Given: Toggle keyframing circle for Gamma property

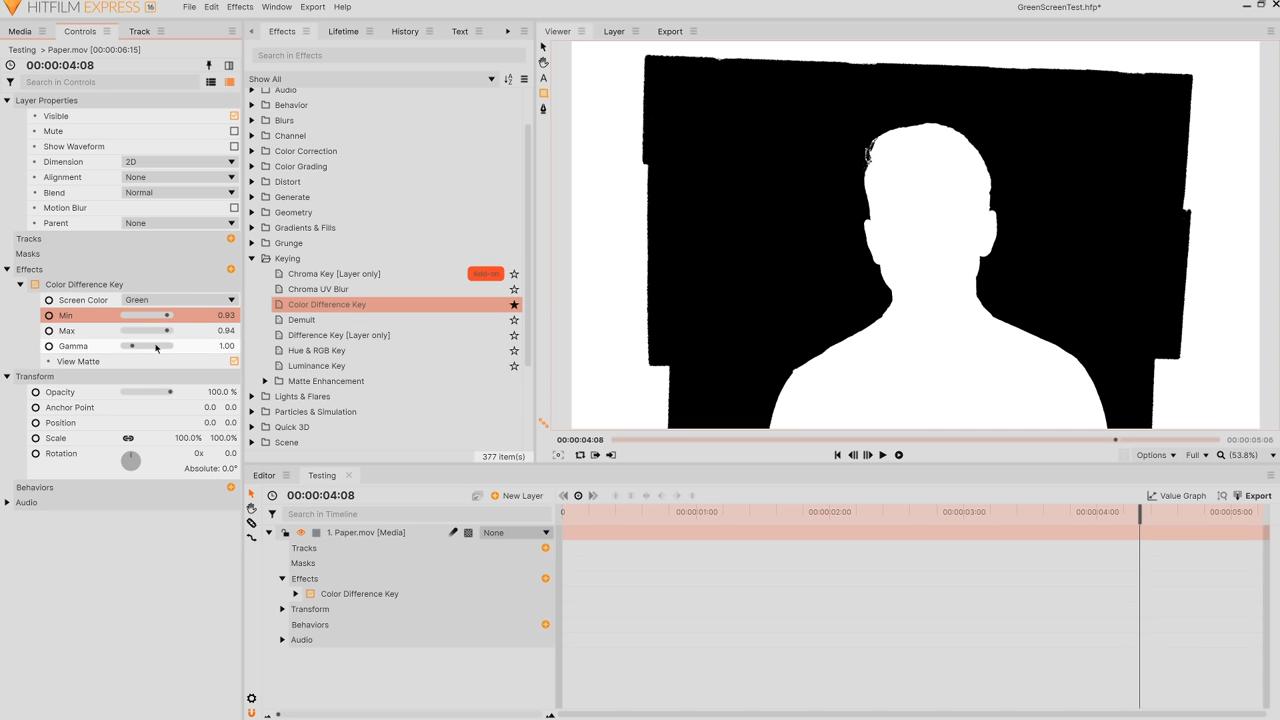Looking at the screenshot, I should click(49, 346).
